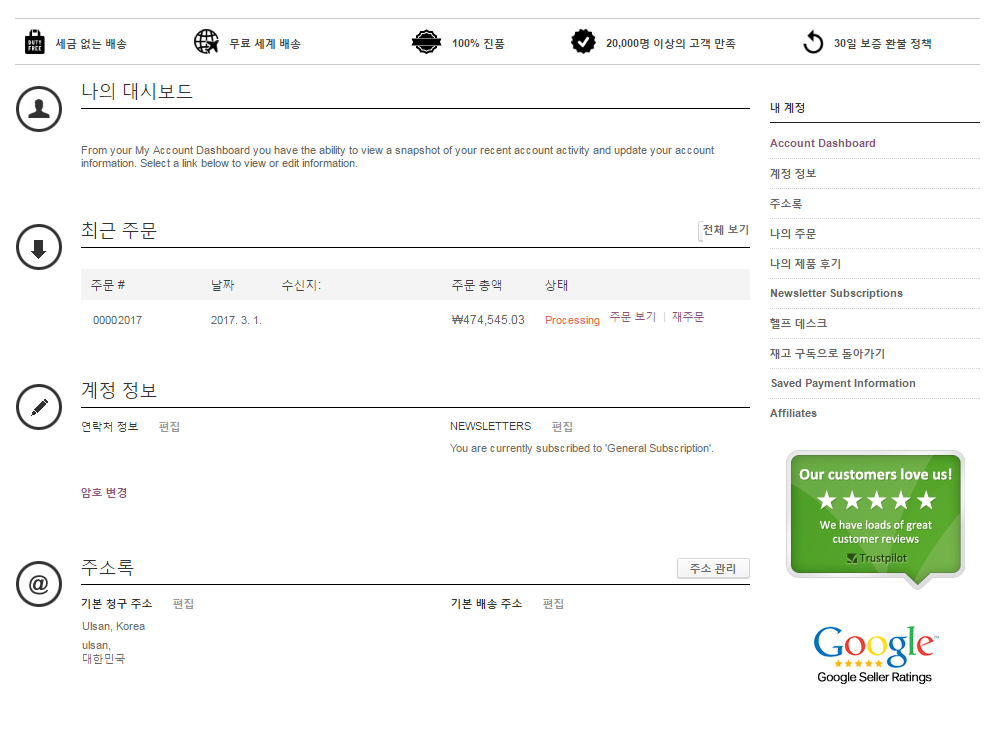Click the 100% genuine badge icon

(427, 43)
